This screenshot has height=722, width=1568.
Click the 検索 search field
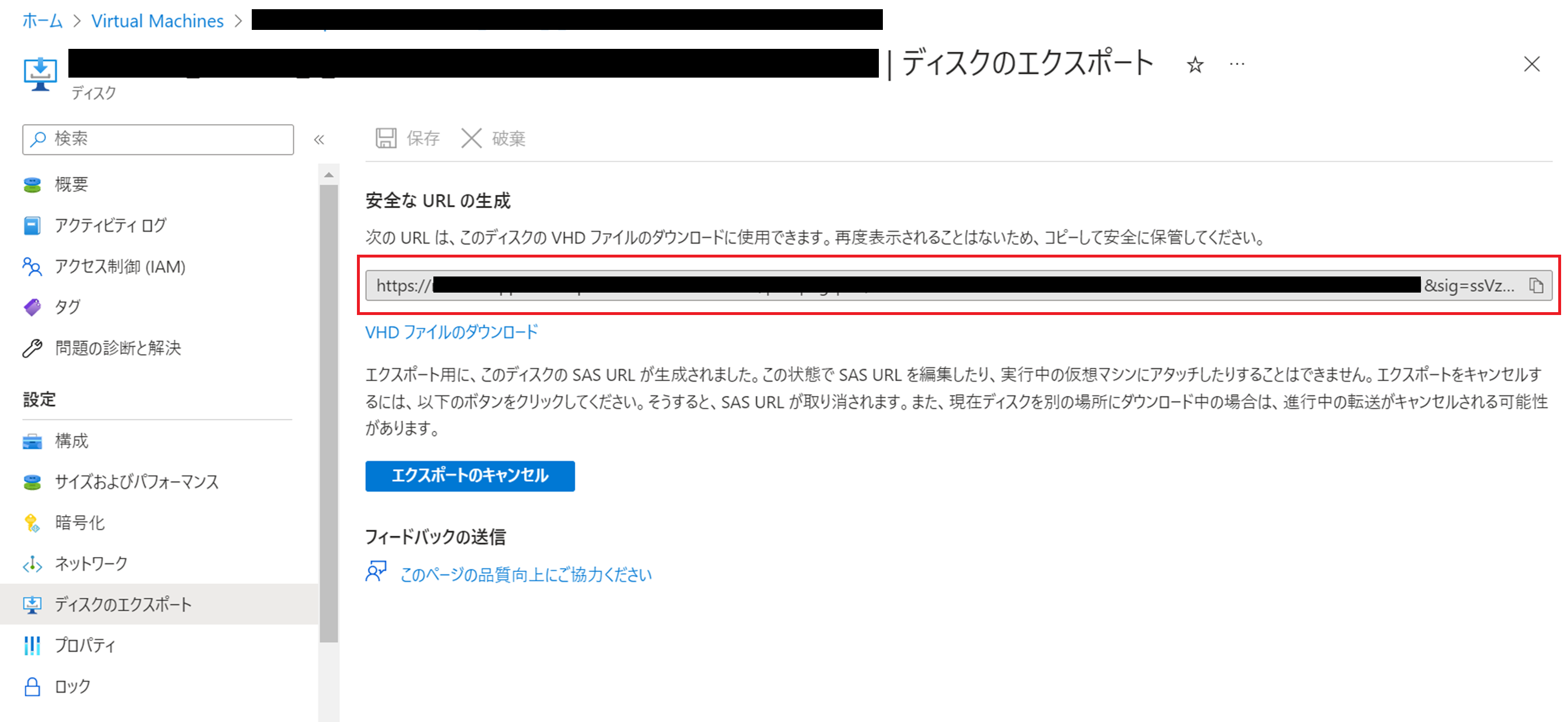(158, 140)
